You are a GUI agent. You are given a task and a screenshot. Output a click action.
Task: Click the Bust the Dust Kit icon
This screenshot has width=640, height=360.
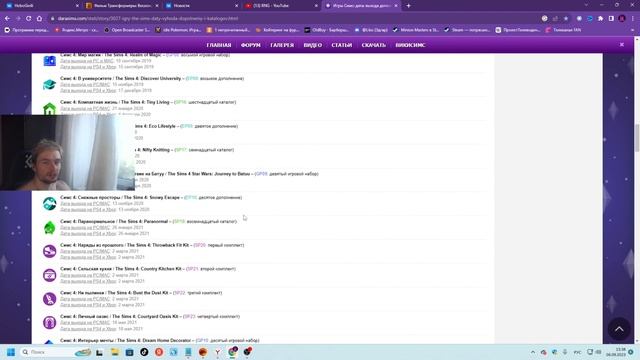[49, 299]
